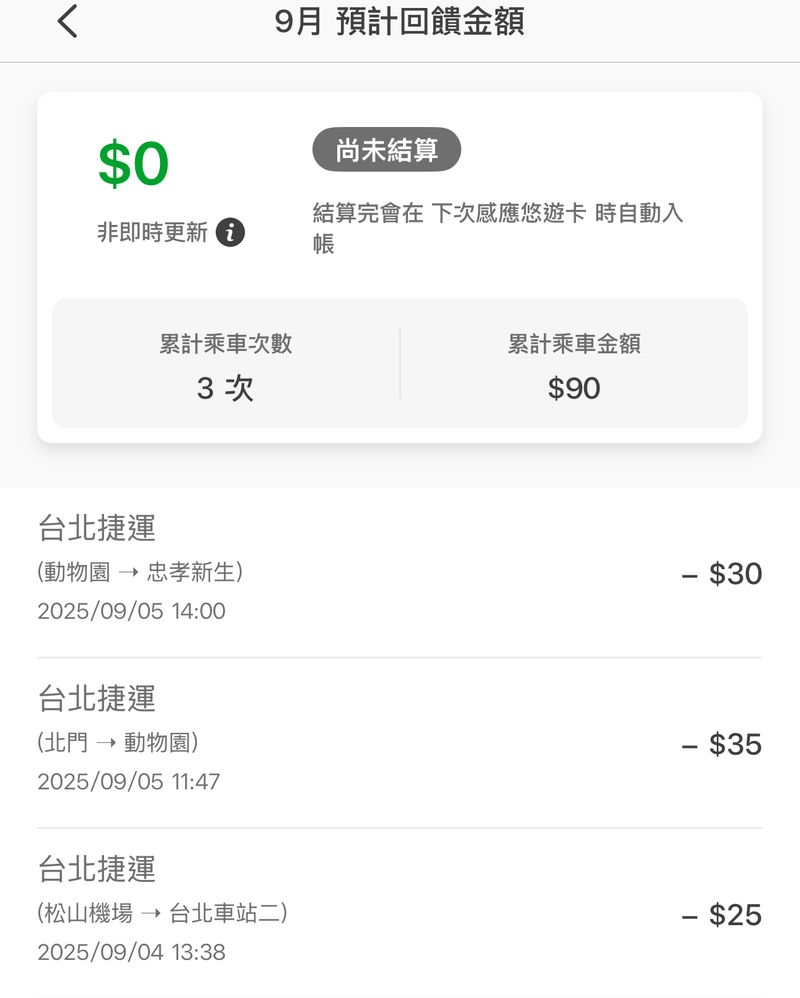Tap the green $0 rebate amount
Image resolution: width=800 pixels, height=998 pixels.
[133, 165]
